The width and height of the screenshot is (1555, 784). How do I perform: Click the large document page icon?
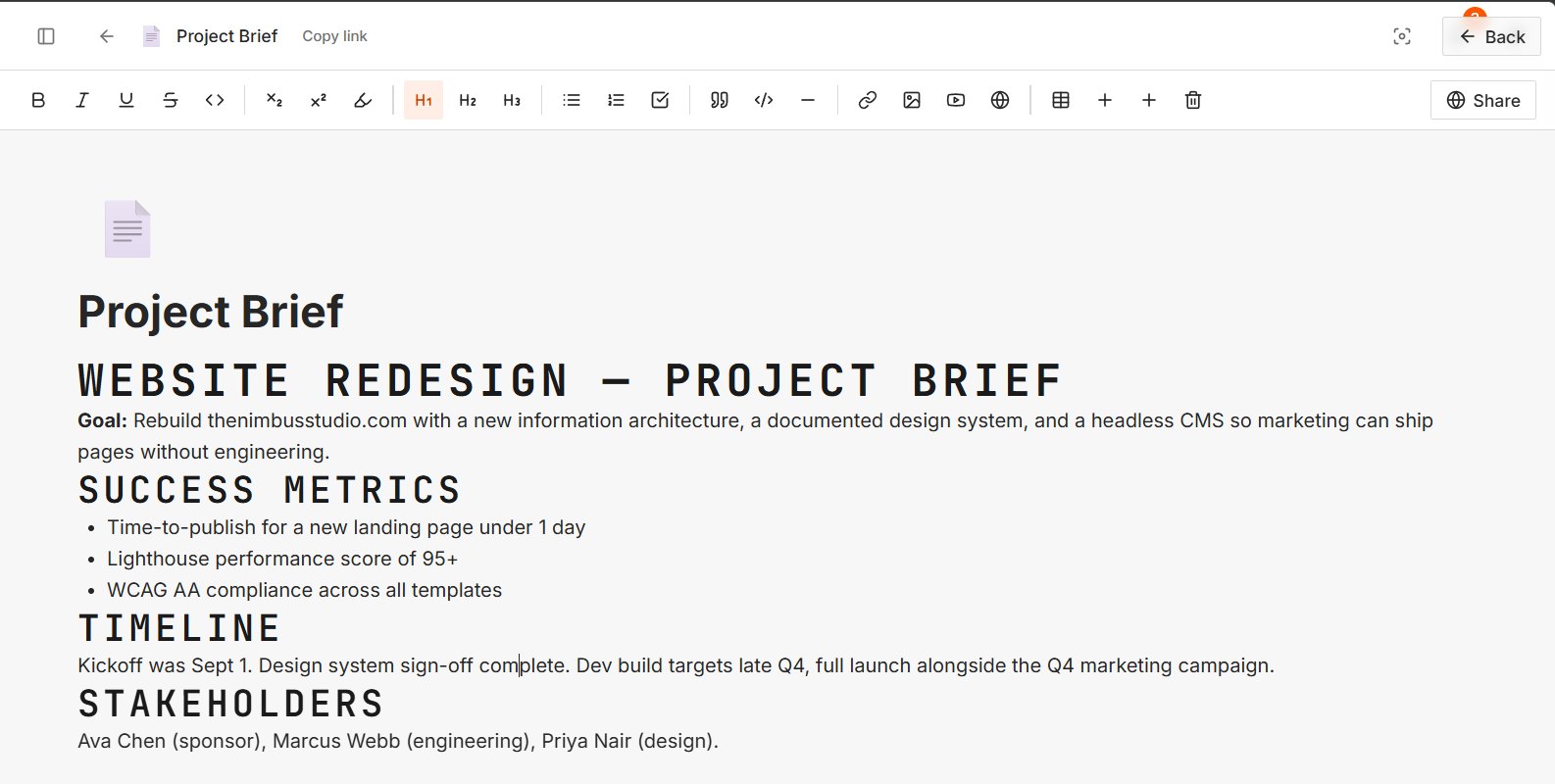coord(127,229)
